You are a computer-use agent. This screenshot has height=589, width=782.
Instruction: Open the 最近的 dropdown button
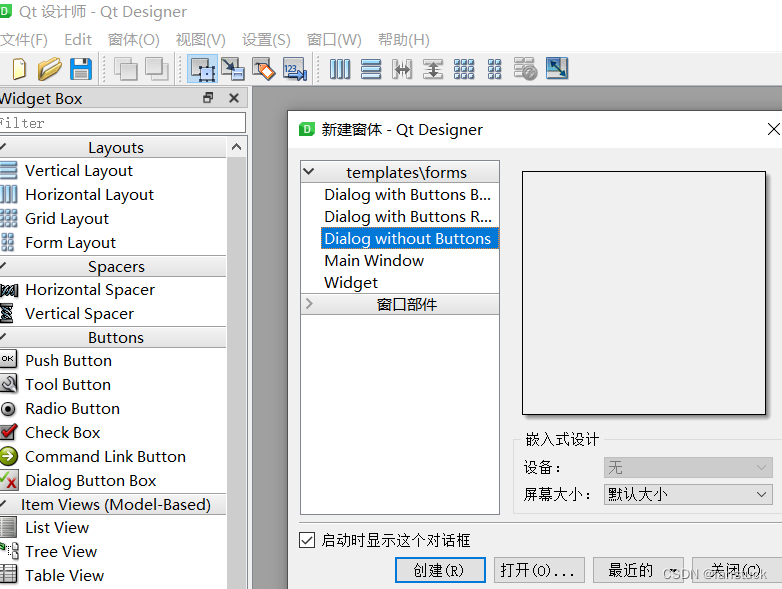tap(638, 570)
